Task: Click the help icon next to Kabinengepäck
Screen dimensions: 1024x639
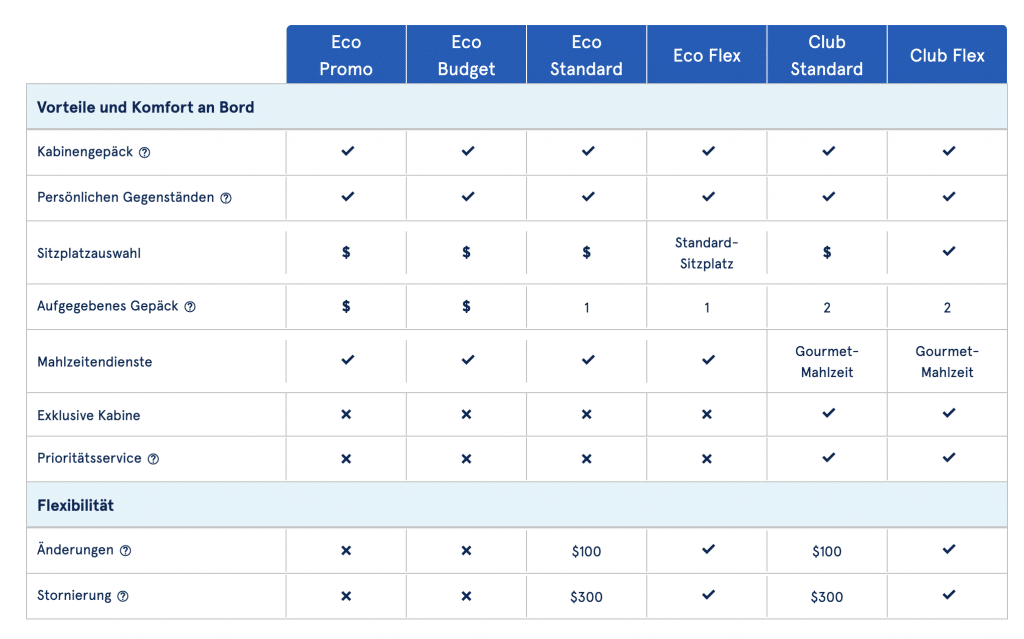Action: 145,153
